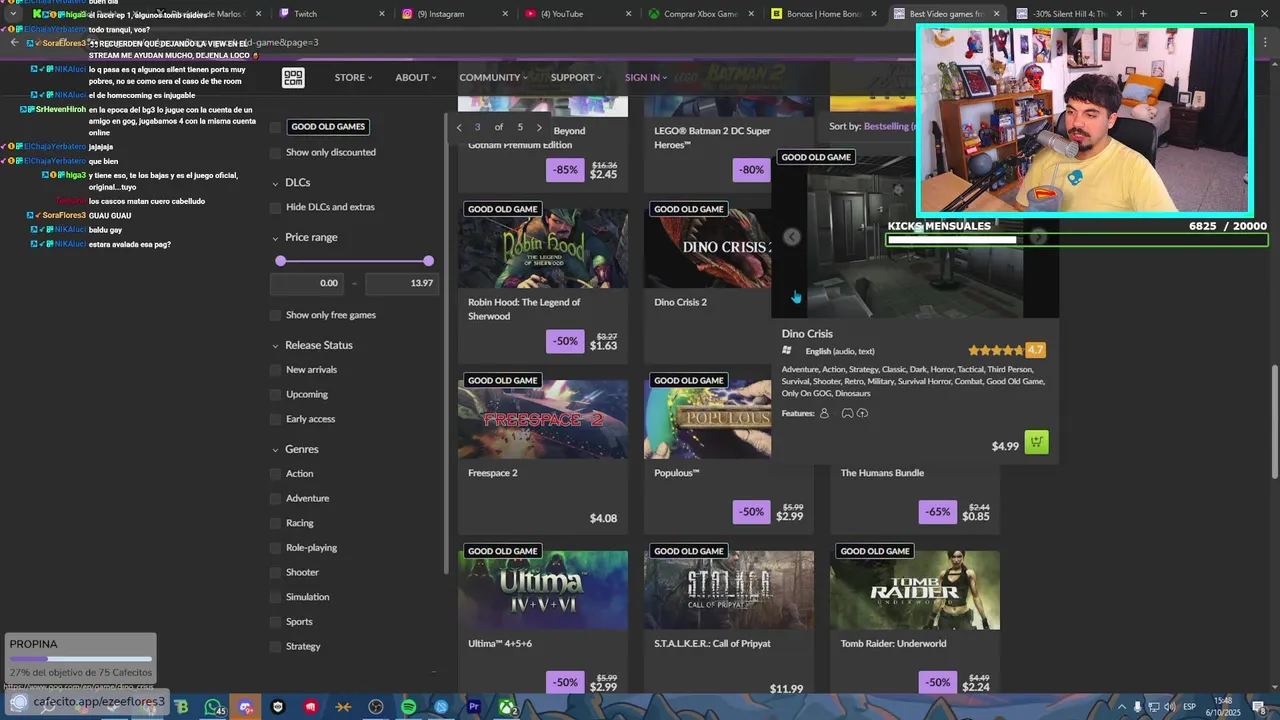Collapse the Release Status section

pos(312,345)
